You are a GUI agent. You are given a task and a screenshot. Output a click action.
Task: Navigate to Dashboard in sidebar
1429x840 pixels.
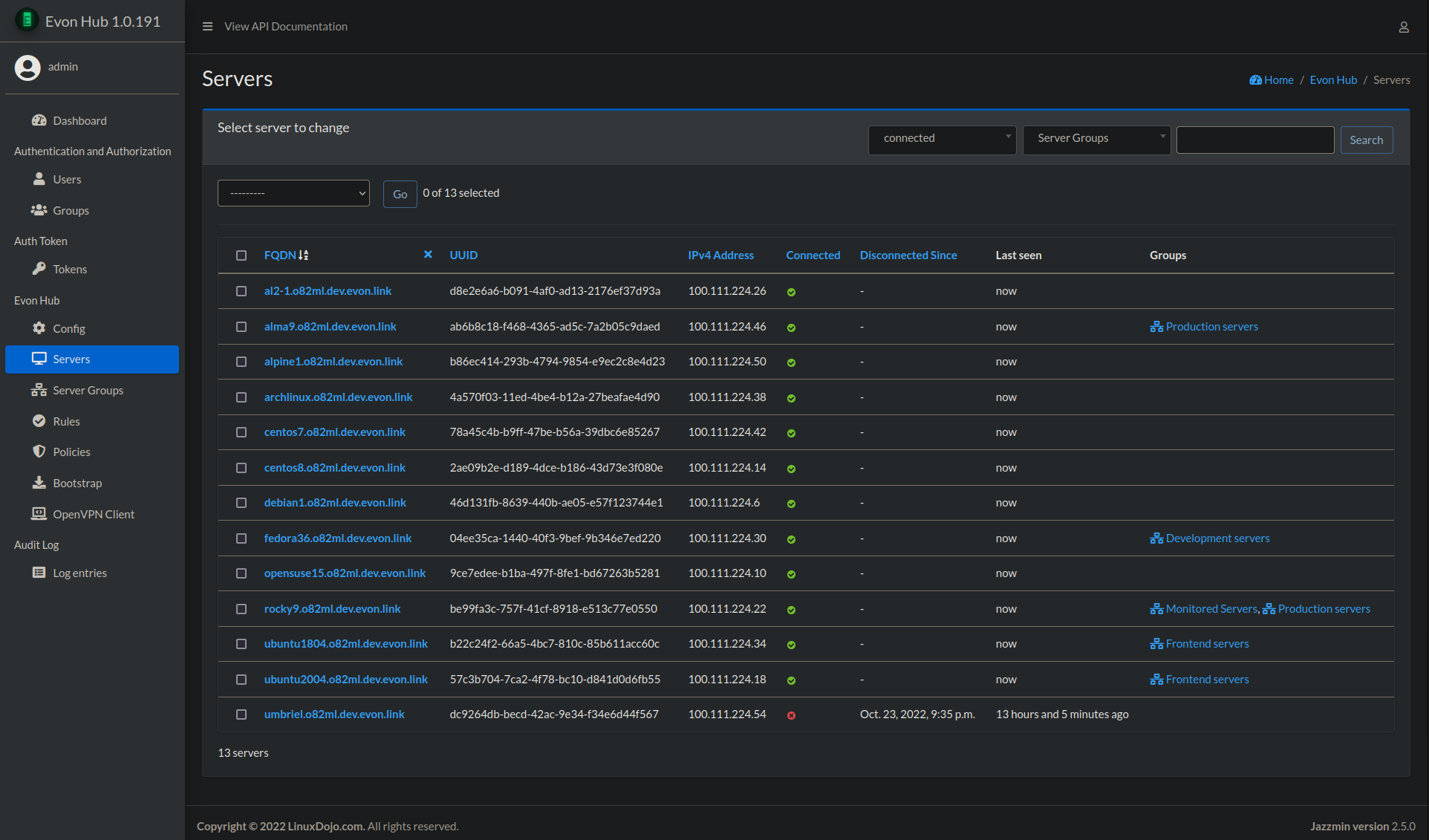click(x=92, y=120)
